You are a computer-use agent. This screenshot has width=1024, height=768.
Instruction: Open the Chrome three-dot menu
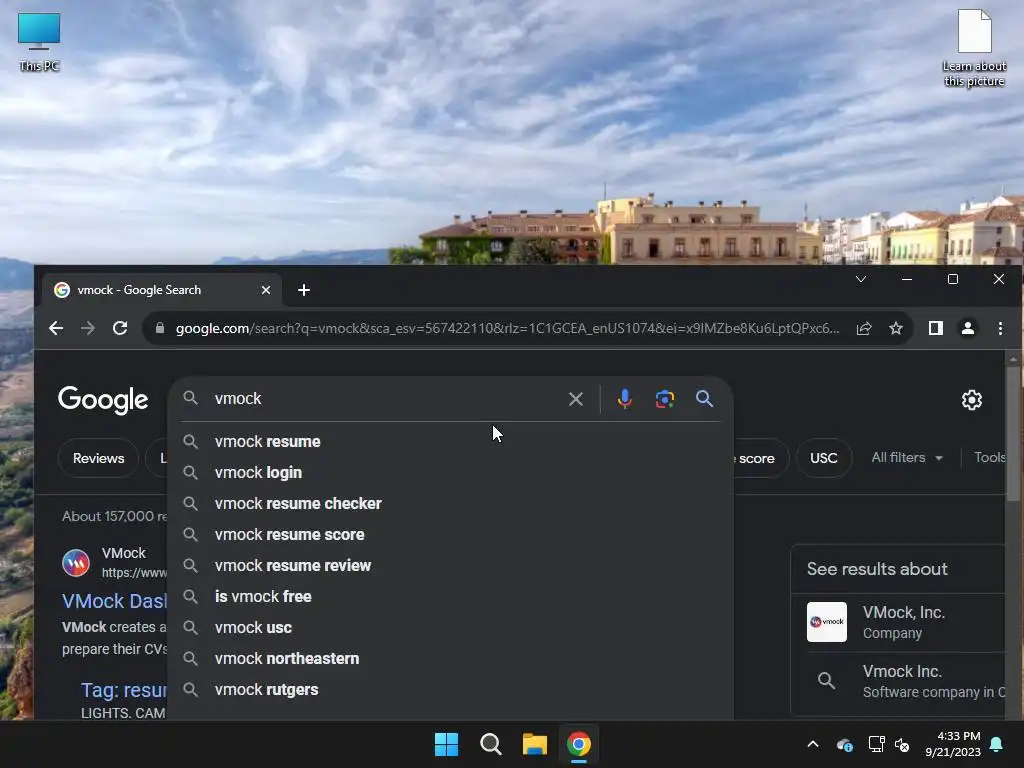pos(1000,328)
